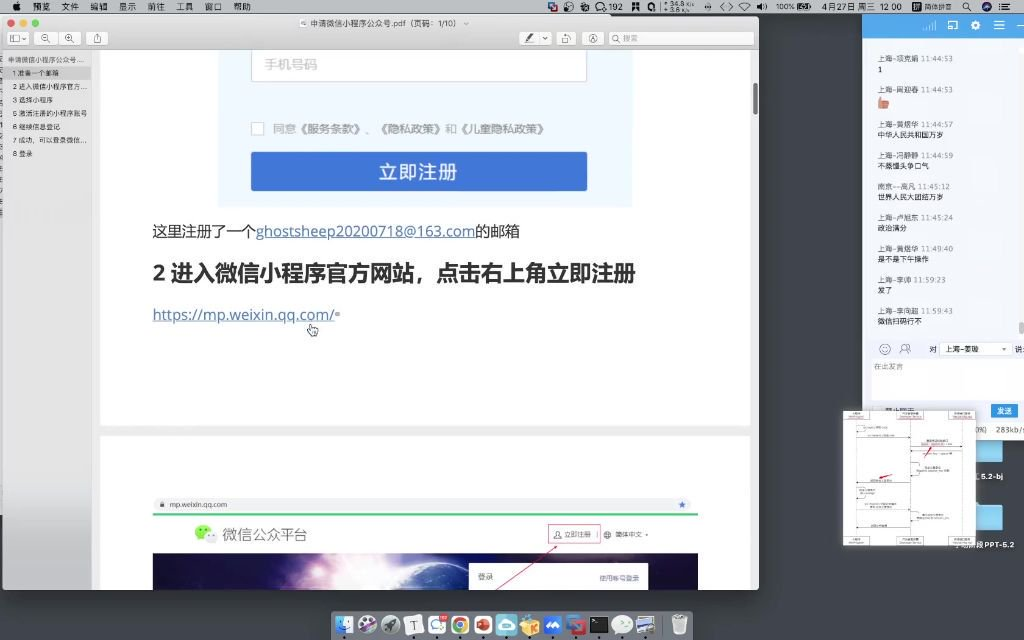Open the hamburger menu in chat panel
This screenshot has width=1024, height=640.
coord(999,25)
